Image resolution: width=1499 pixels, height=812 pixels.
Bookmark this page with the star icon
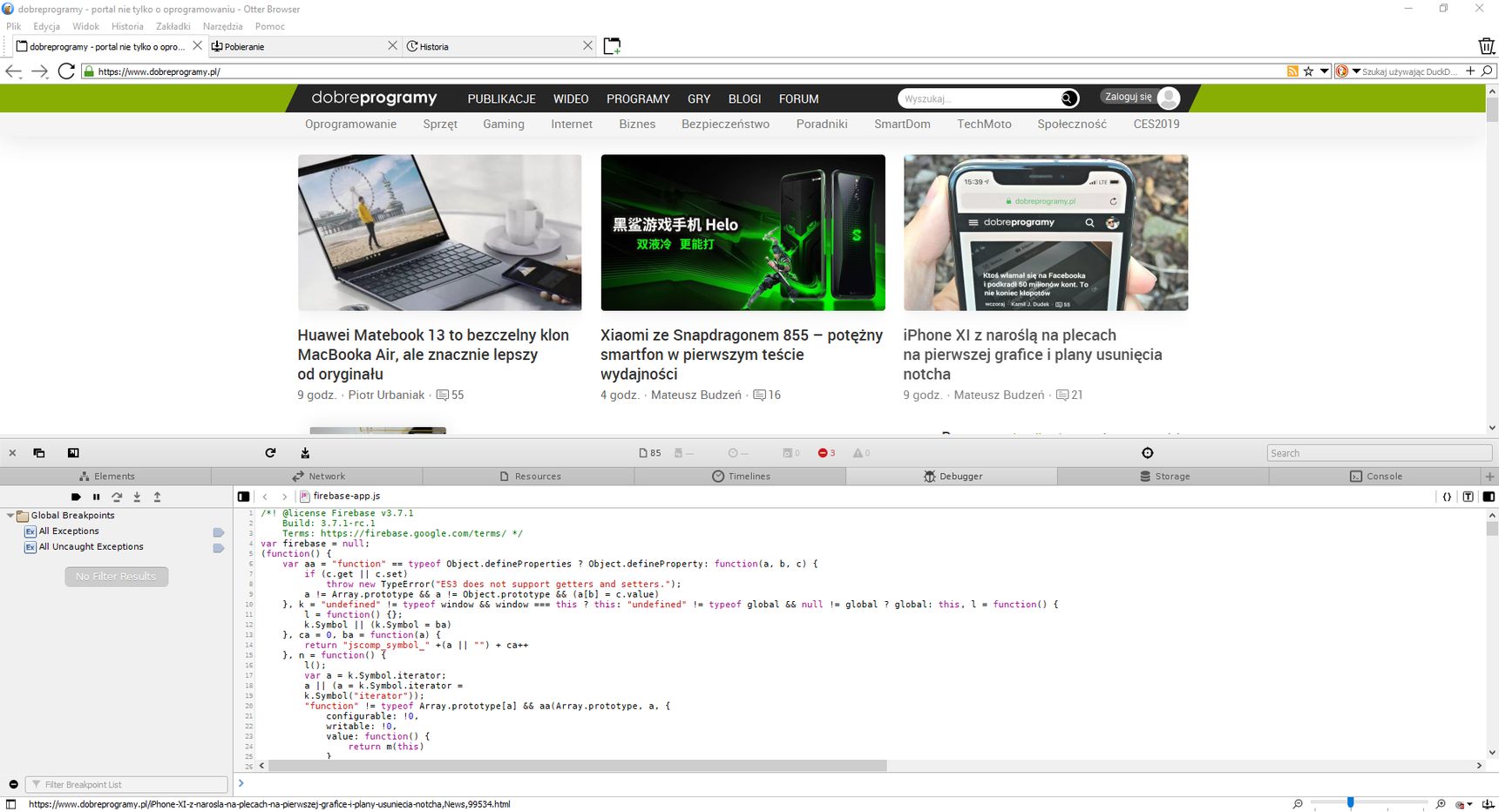tap(1308, 71)
